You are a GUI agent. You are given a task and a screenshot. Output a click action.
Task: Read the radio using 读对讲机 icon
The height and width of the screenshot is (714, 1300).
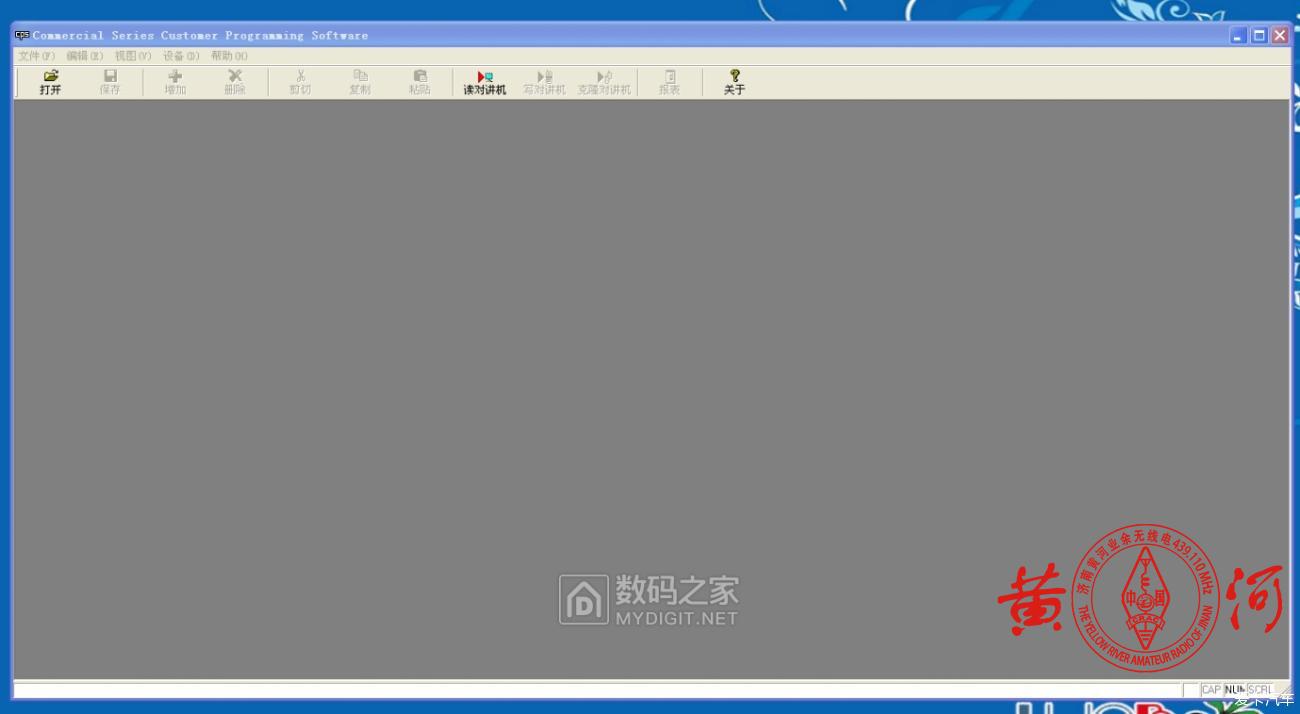tap(484, 82)
